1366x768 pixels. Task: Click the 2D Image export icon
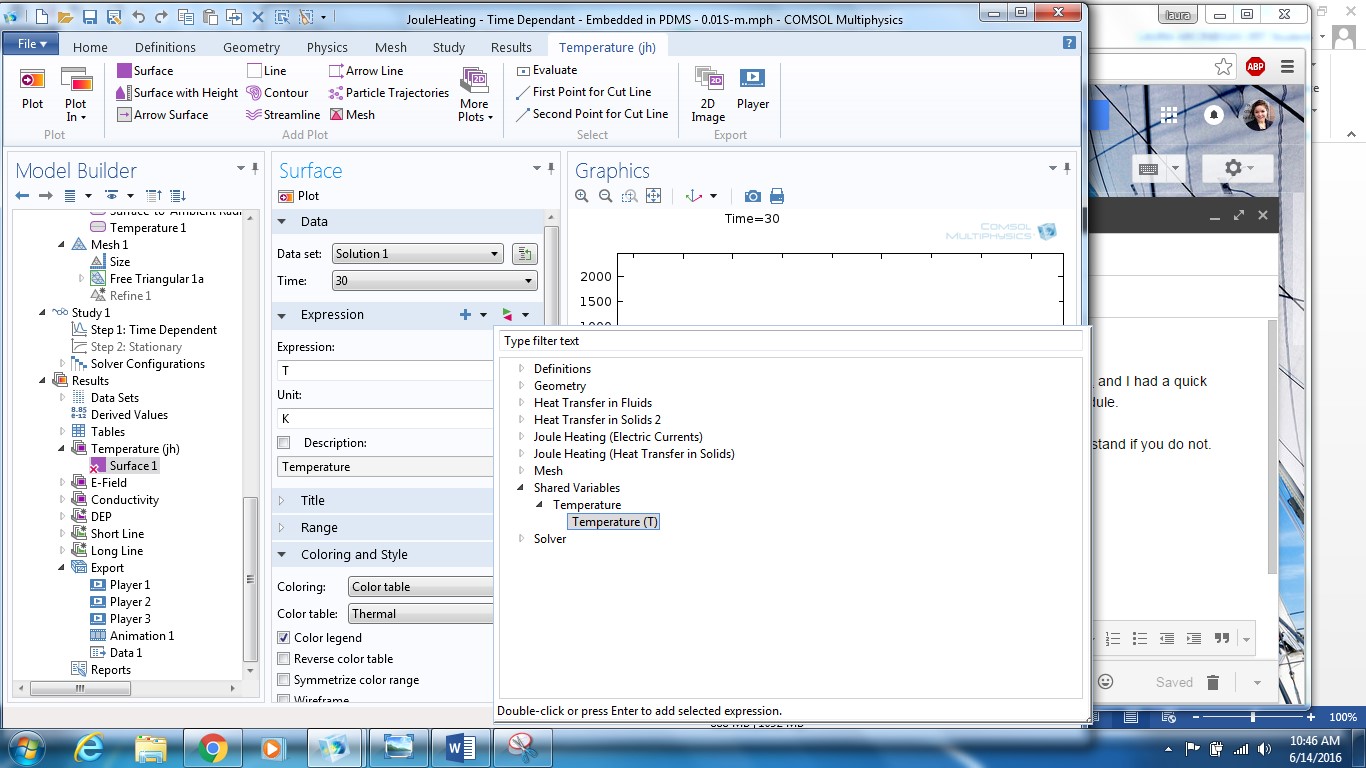pyautogui.click(x=708, y=80)
